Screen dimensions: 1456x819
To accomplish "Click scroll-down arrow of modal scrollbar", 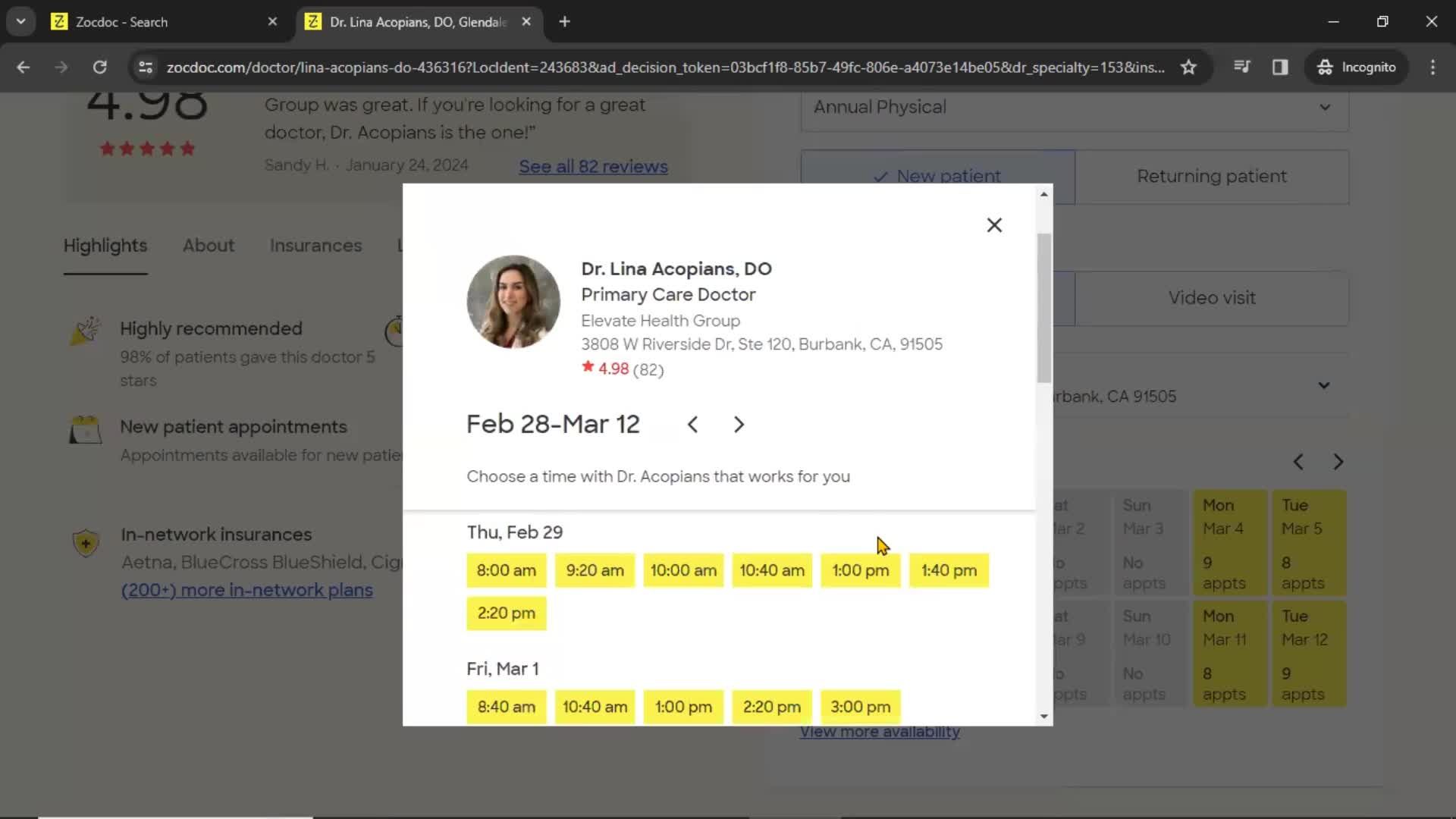I will [1044, 717].
